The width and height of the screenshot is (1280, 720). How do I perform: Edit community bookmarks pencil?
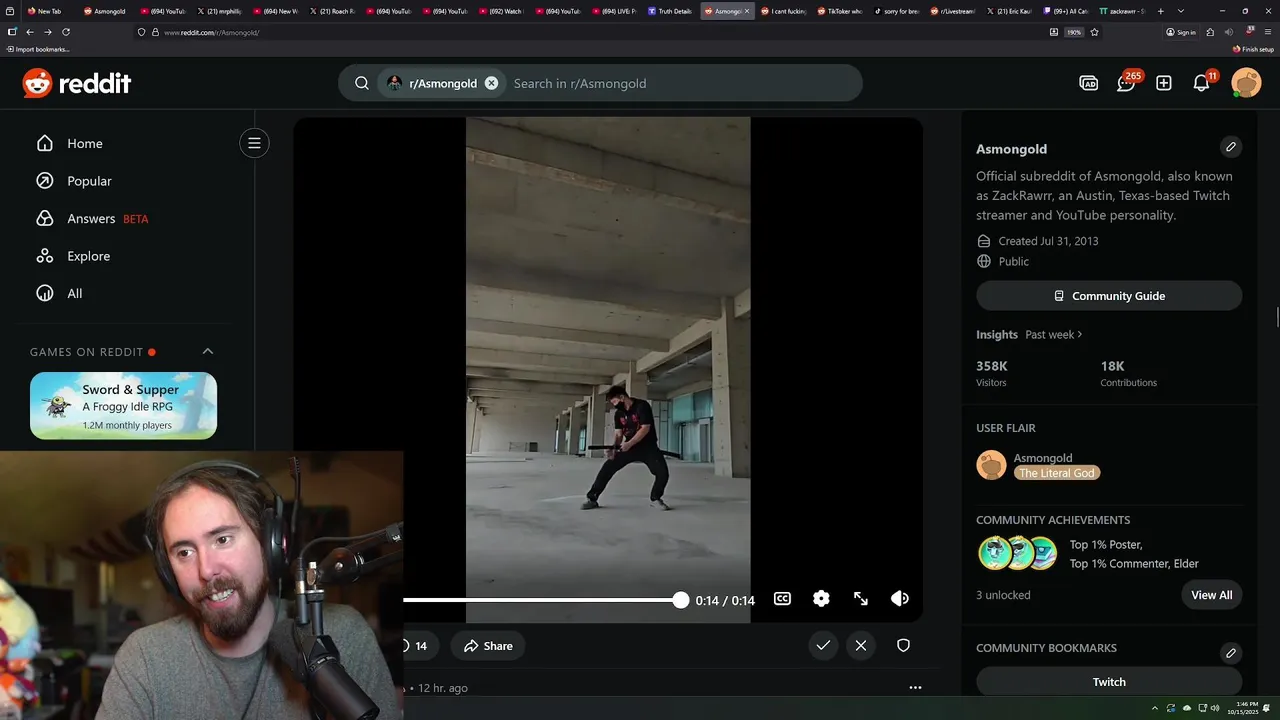(1231, 653)
